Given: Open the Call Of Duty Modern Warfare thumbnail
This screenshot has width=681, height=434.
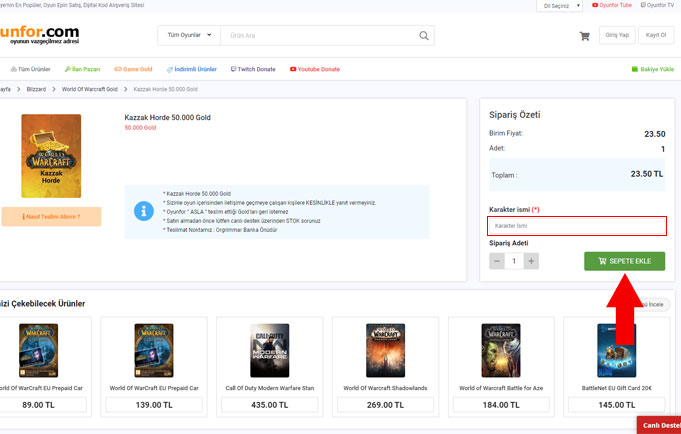Looking at the screenshot, I should coord(269,350).
